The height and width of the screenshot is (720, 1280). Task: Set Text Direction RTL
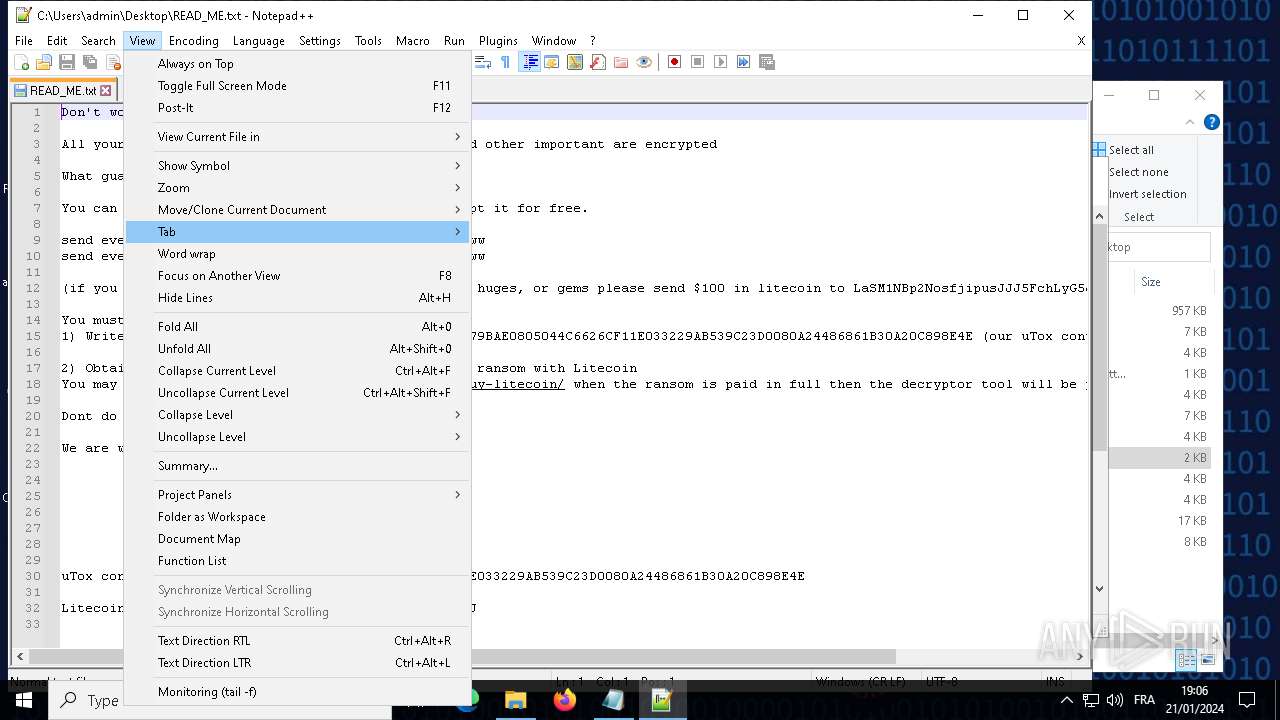(297, 641)
